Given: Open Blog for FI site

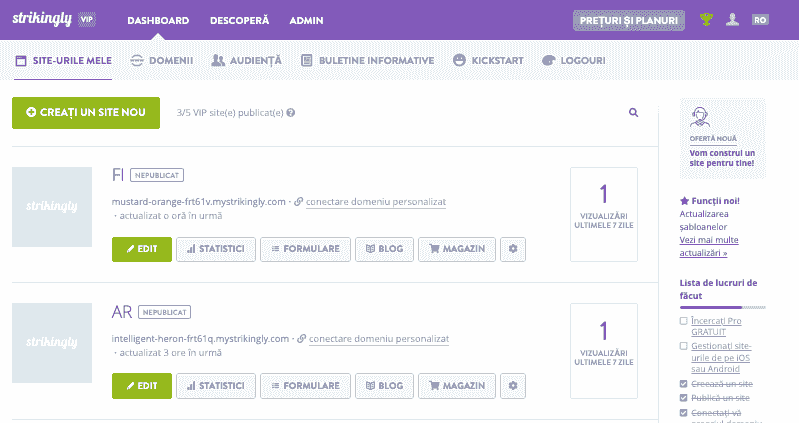Looking at the screenshot, I should [384, 249].
